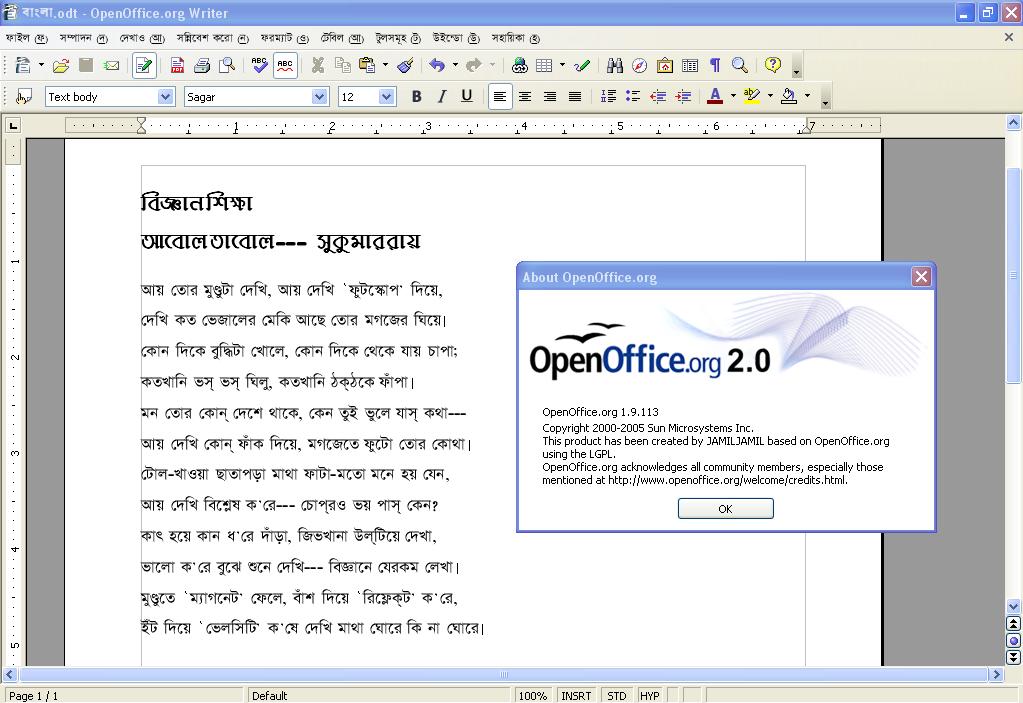Undo the last action
The width and height of the screenshot is (1023, 703).
[437, 65]
